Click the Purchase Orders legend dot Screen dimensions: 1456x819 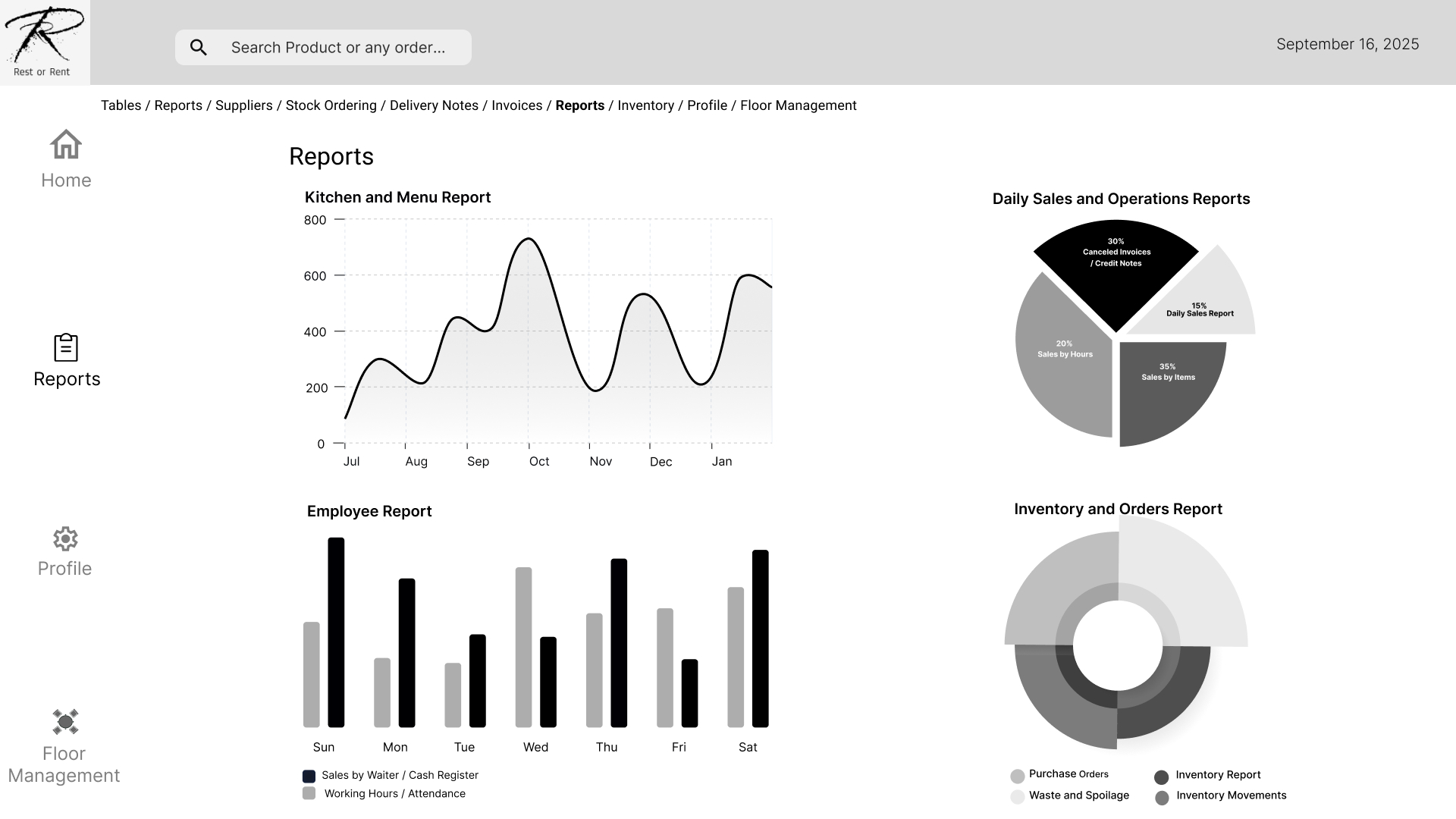1018,776
